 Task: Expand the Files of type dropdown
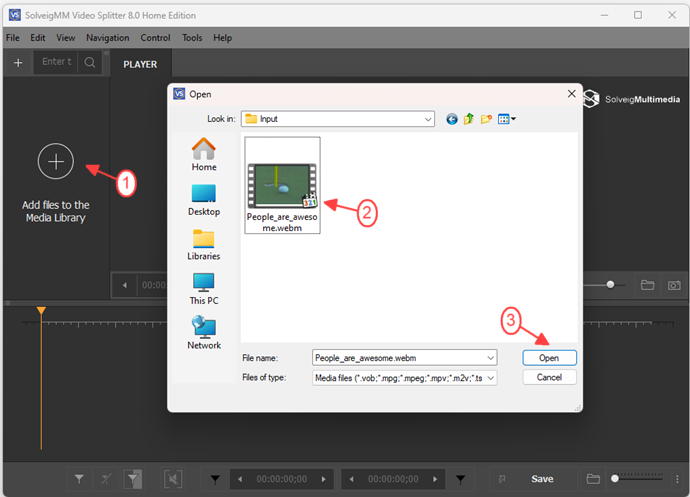pos(489,378)
